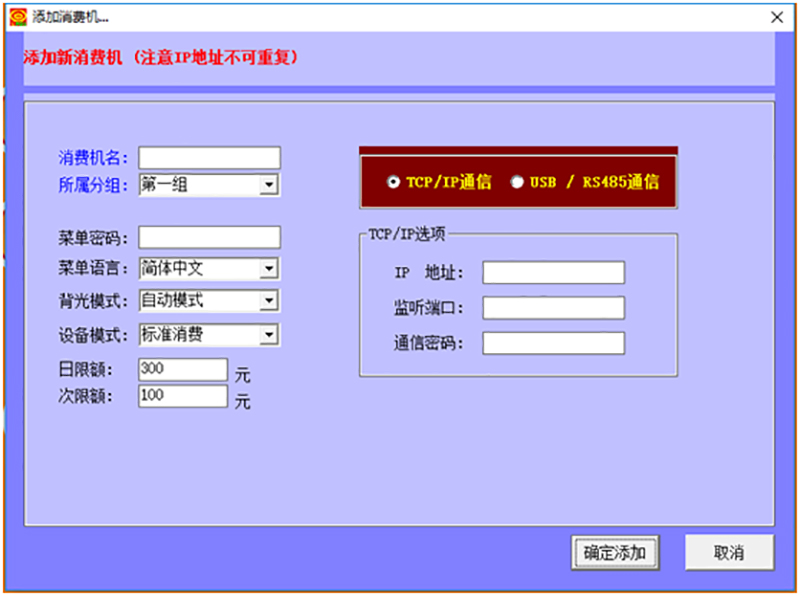Click the 消费机名 label

click(x=93, y=158)
